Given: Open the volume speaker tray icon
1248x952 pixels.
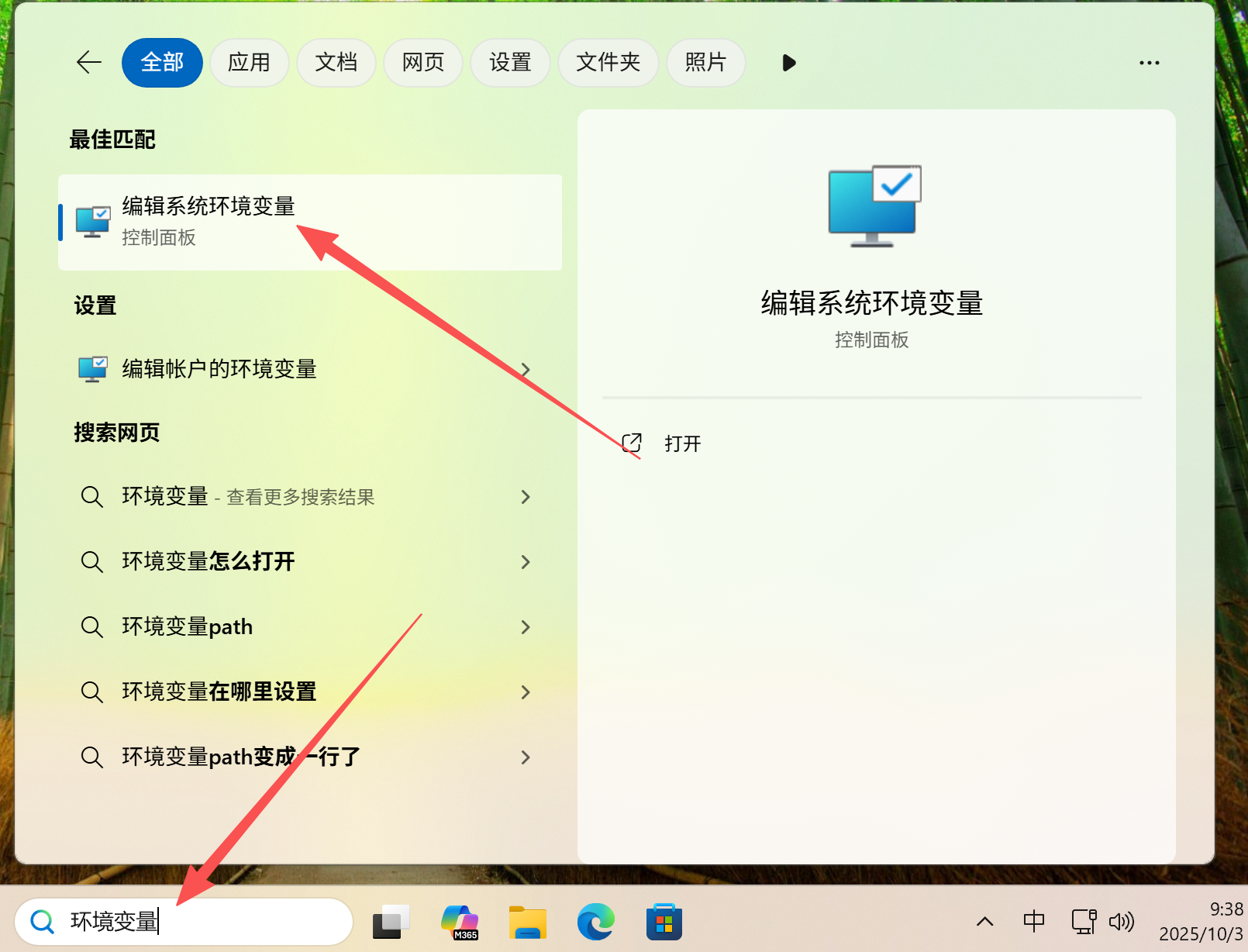Looking at the screenshot, I should tap(1121, 921).
